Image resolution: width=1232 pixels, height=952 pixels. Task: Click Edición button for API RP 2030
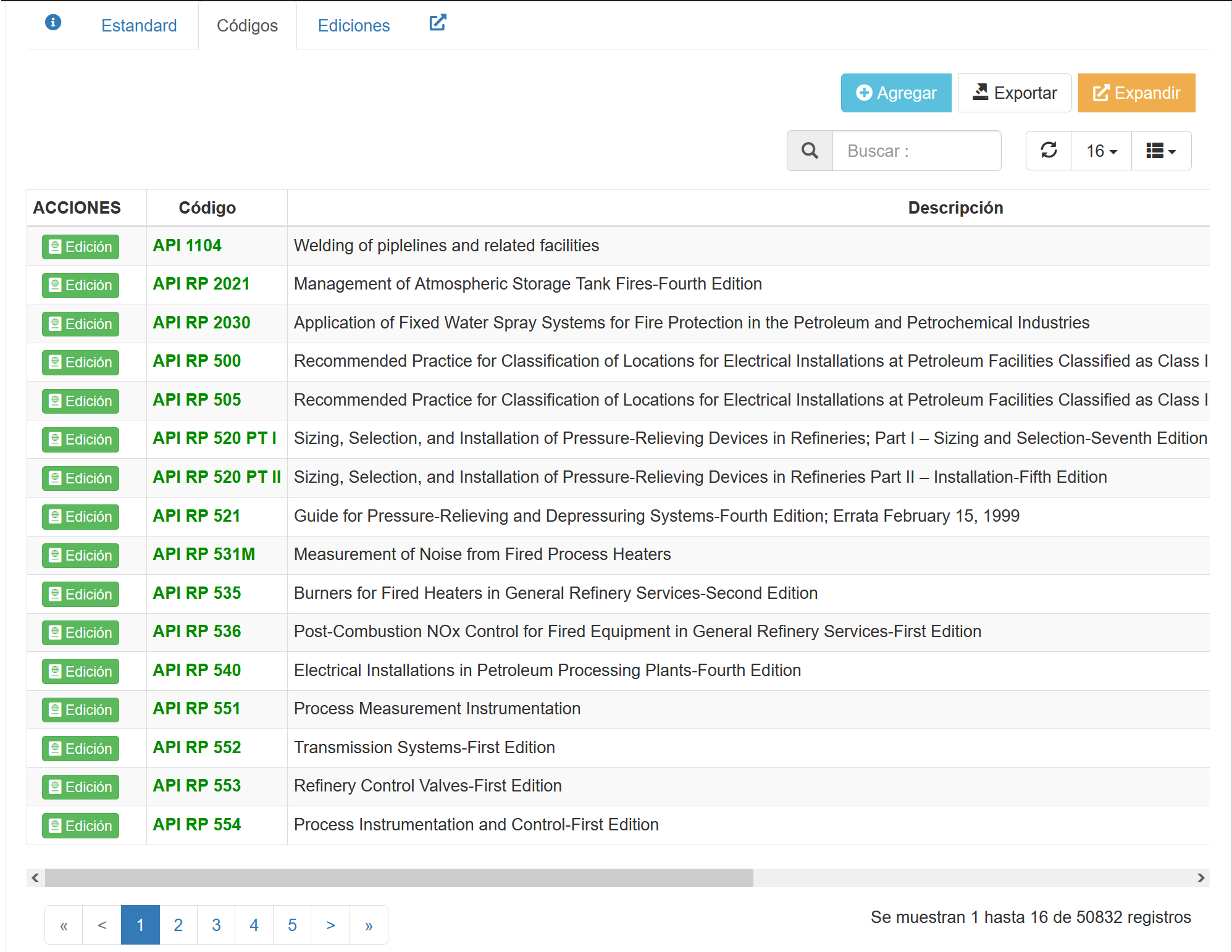[80, 324]
